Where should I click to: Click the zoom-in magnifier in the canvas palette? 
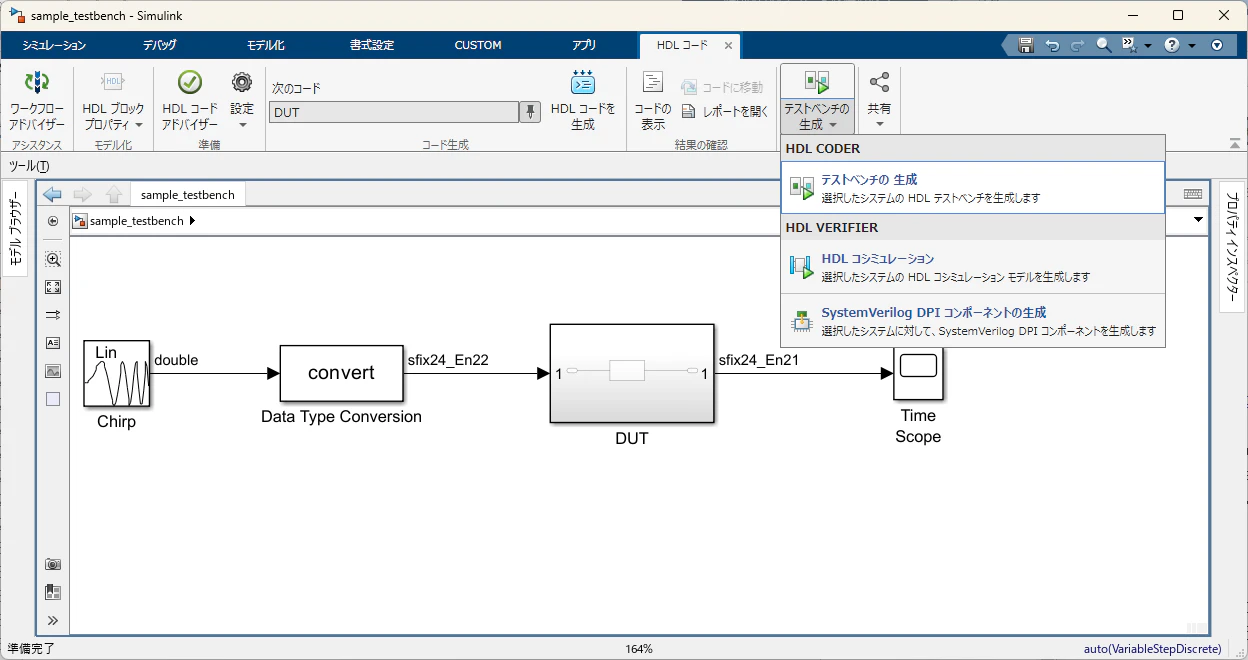pos(53,259)
